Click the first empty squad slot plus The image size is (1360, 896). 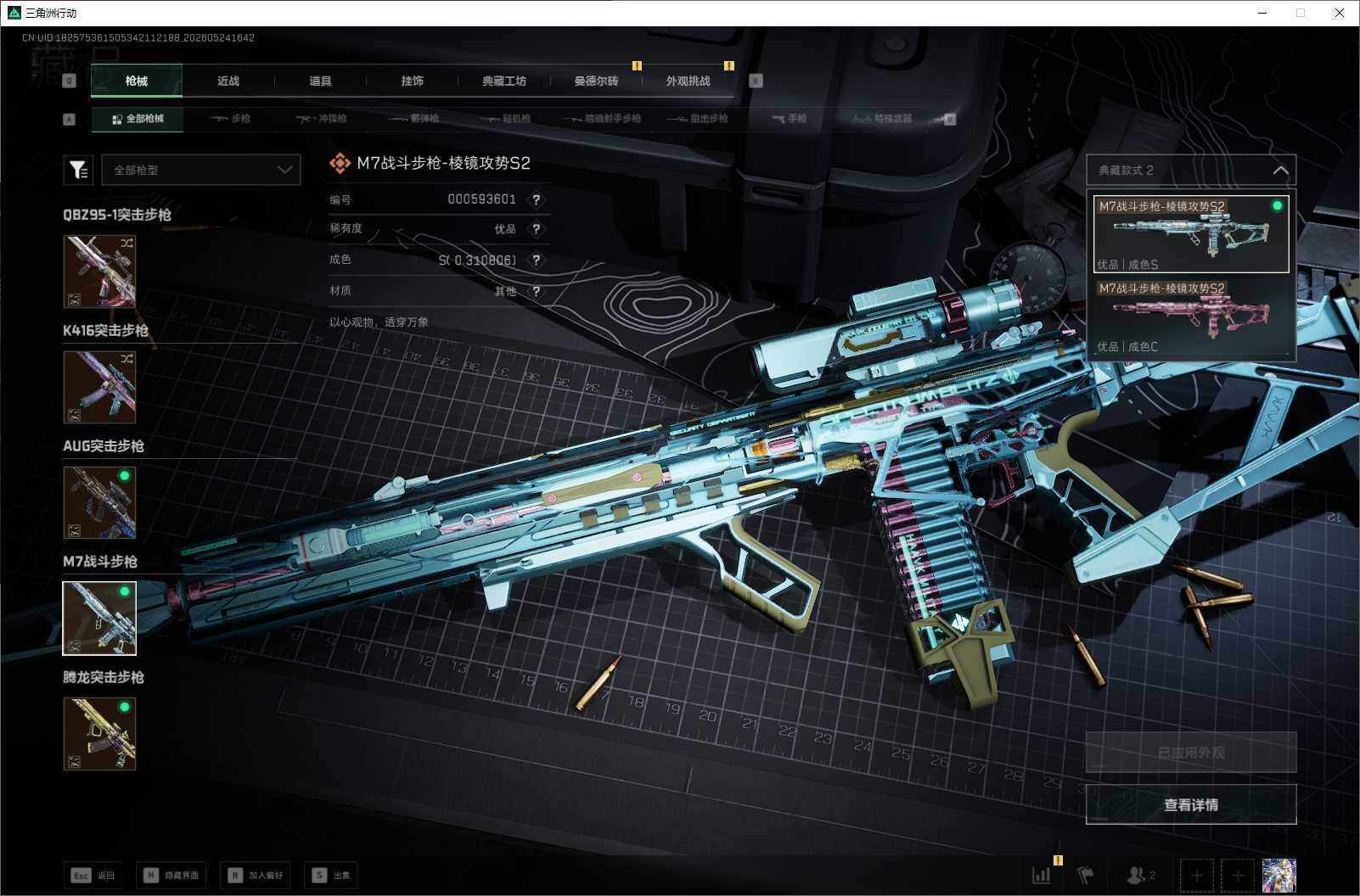coord(1197,875)
